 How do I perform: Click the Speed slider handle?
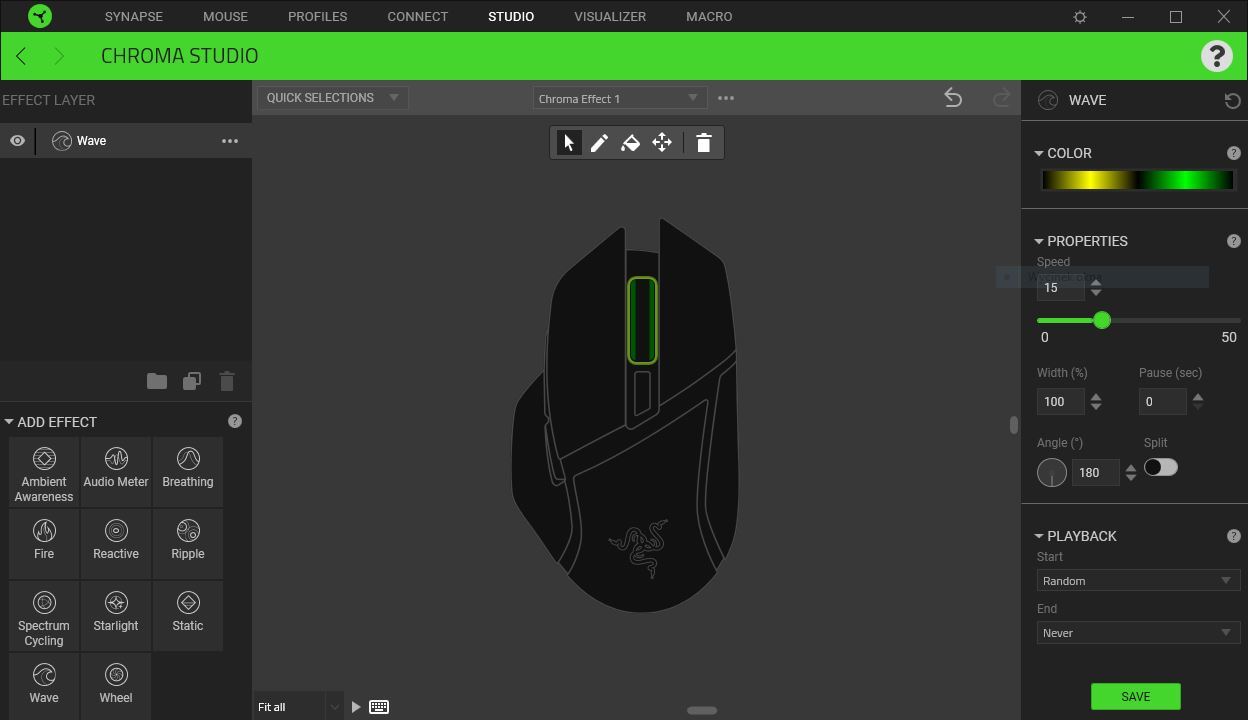1102,320
